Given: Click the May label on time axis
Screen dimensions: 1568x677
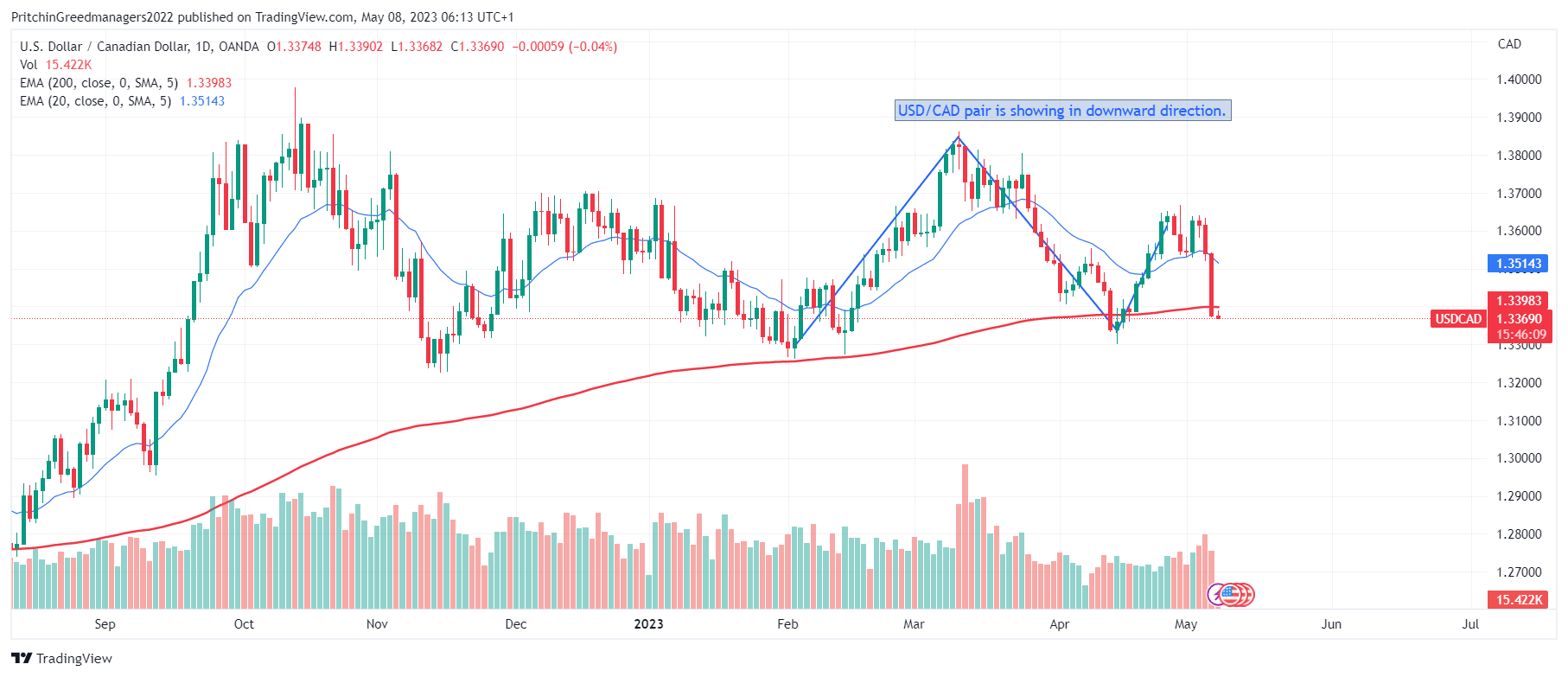Looking at the screenshot, I should click(x=1186, y=624).
